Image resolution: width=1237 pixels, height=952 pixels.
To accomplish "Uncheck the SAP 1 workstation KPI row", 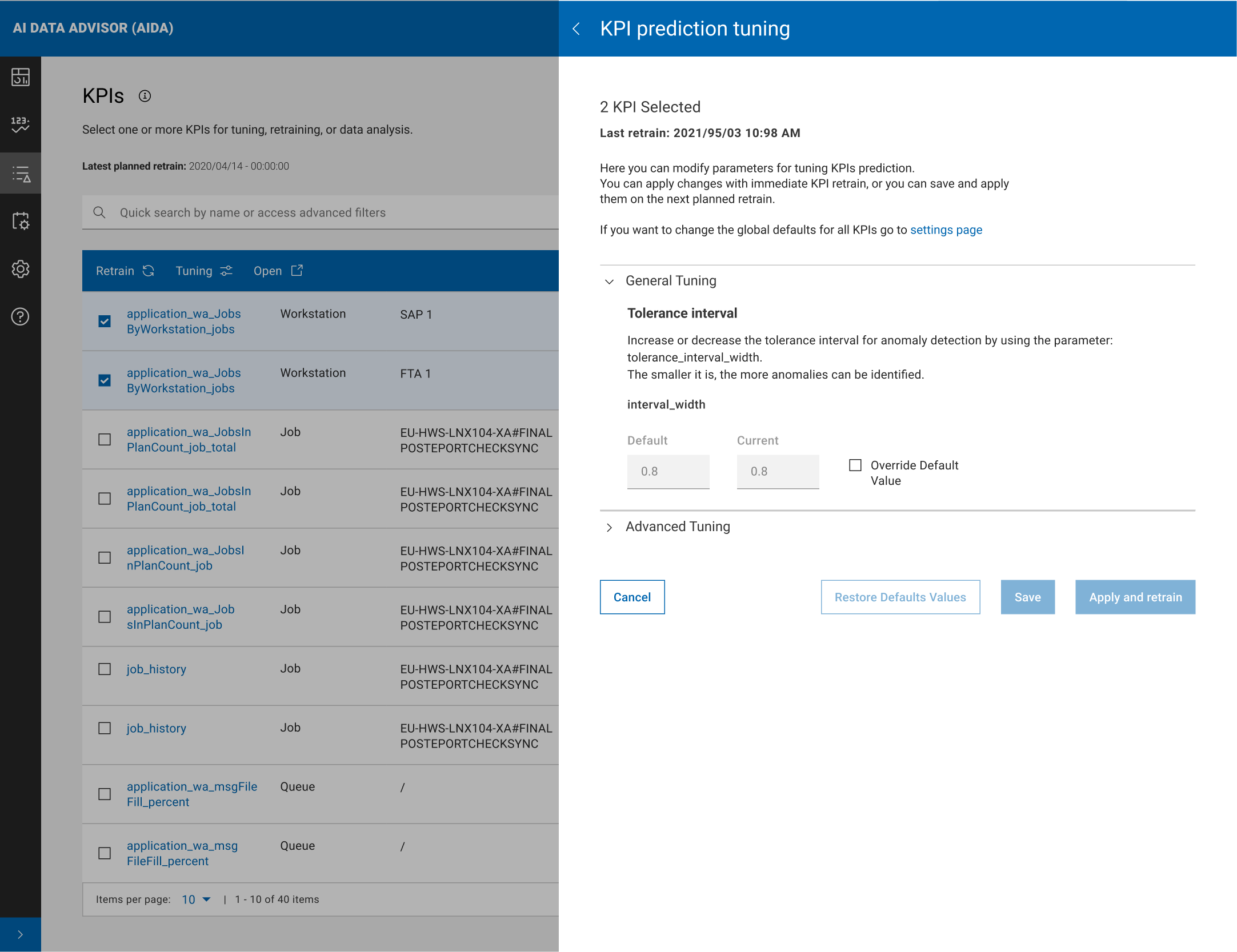I will pos(105,322).
